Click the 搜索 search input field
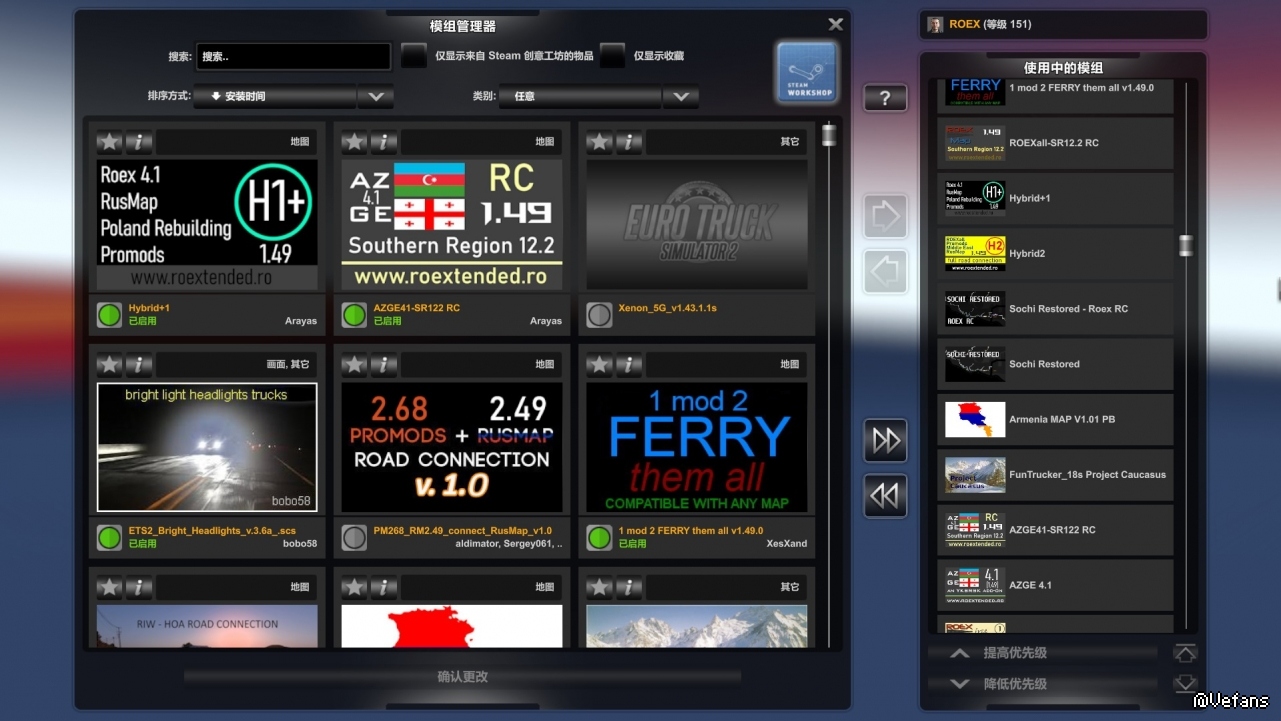The height and width of the screenshot is (721, 1281). click(293, 57)
